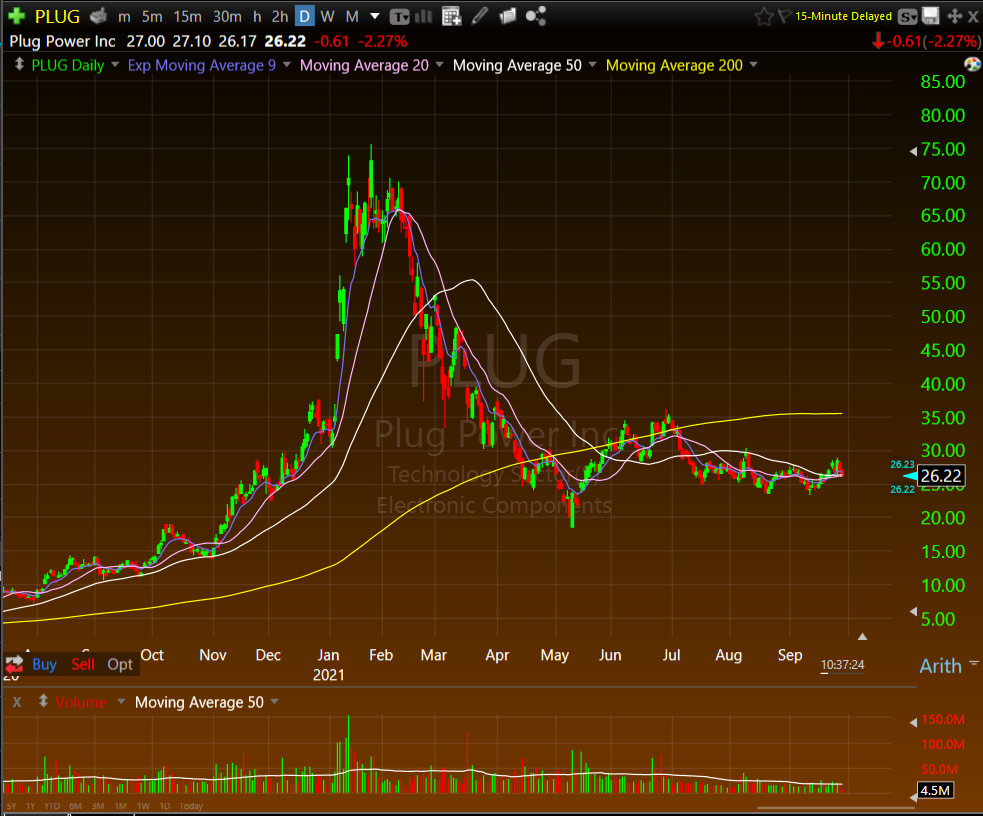The height and width of the screenshot is (816, 983).
Task: Switch to the 5m timeframe
Action: coord(152,17)
